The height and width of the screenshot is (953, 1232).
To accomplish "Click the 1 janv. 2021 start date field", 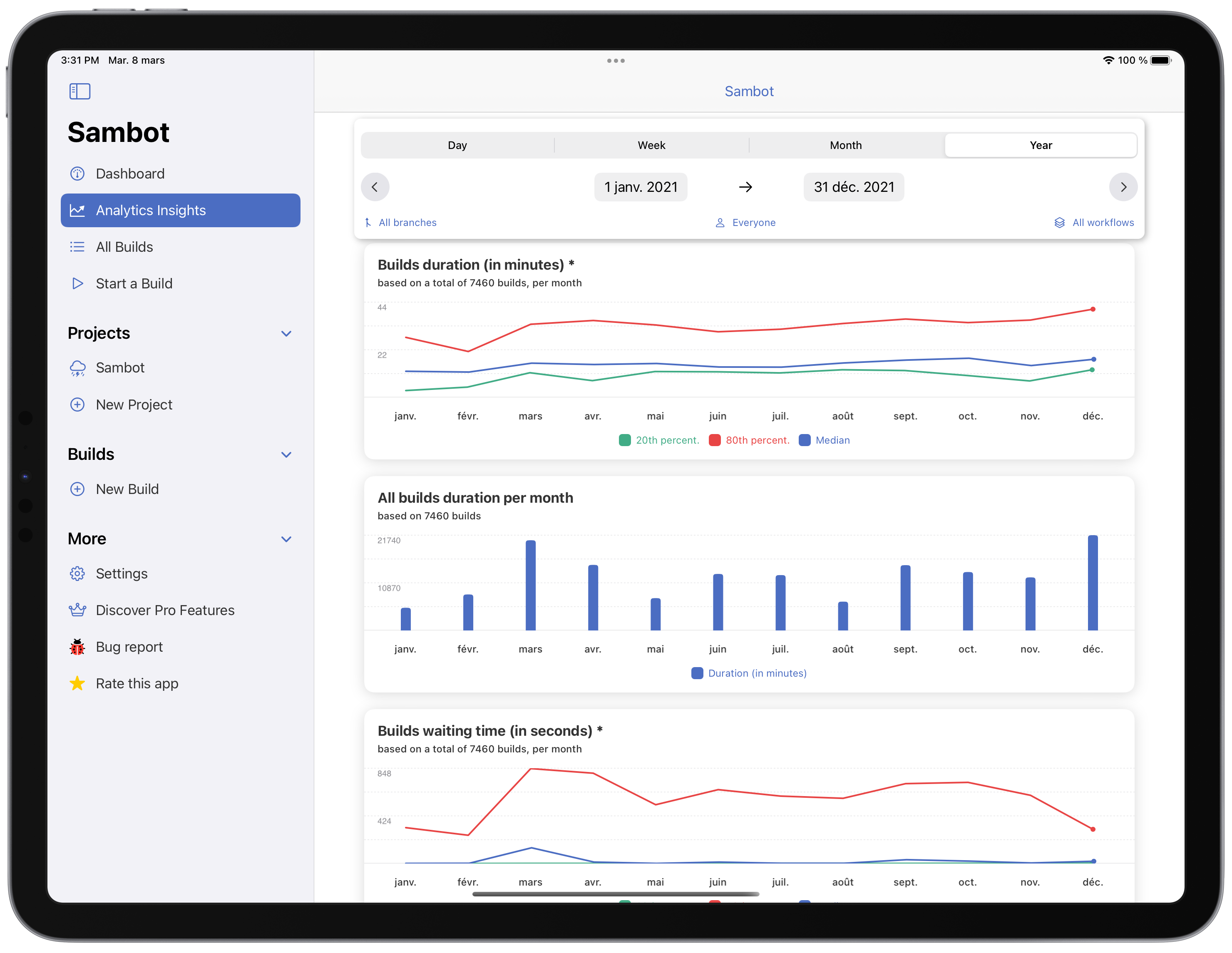I will click(641, 187).
